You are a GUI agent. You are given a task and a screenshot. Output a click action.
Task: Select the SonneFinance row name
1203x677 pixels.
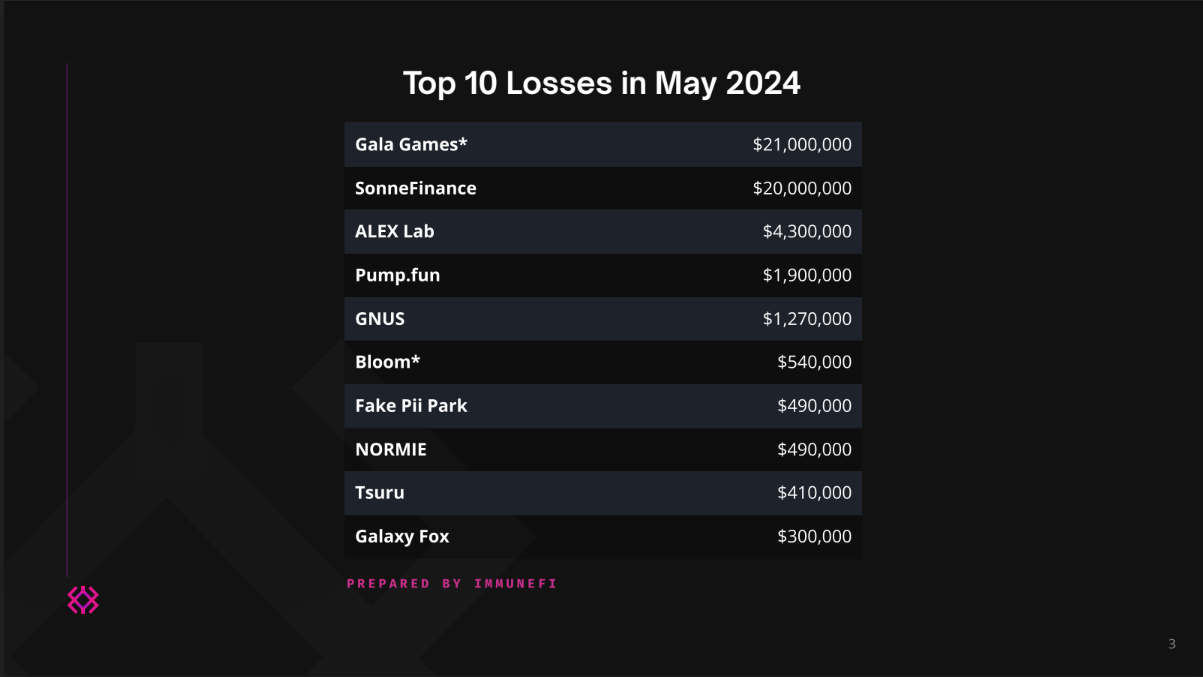415,188
